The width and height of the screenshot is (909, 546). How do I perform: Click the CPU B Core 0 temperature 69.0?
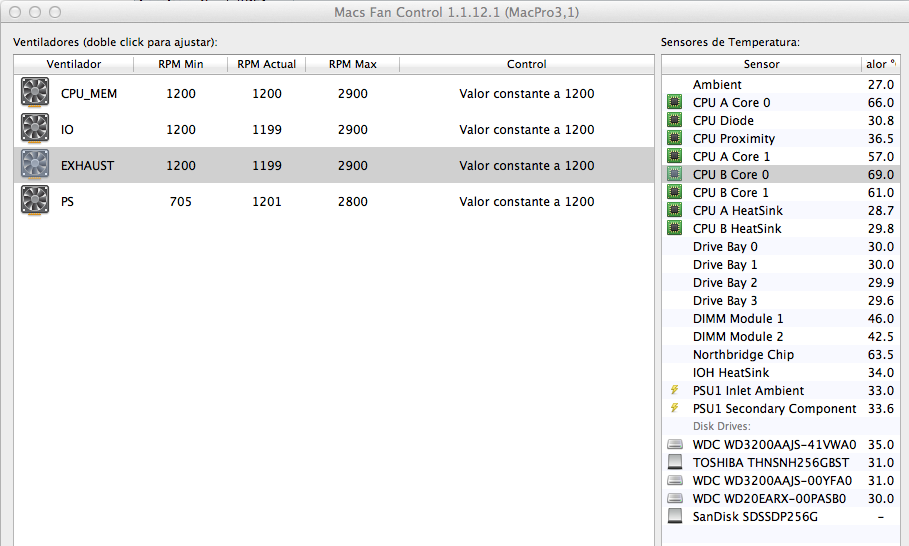(x=881, y=174)
